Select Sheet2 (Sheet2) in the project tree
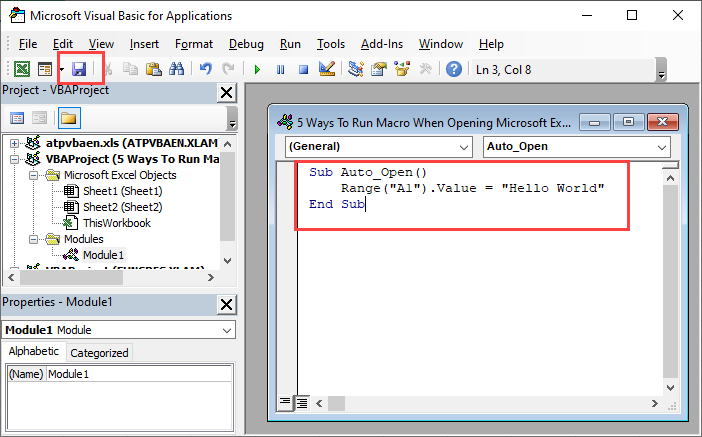702x437 pixels. pyautogui.click(x=122, y=207)
